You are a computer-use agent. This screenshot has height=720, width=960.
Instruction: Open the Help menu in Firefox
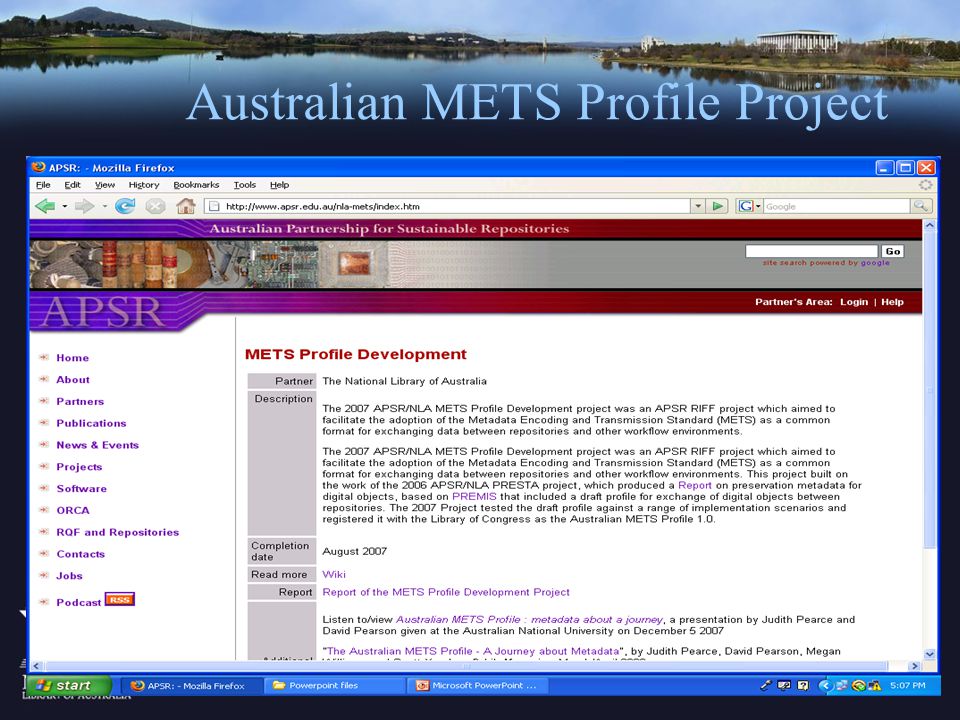click(x=279, y=185)
